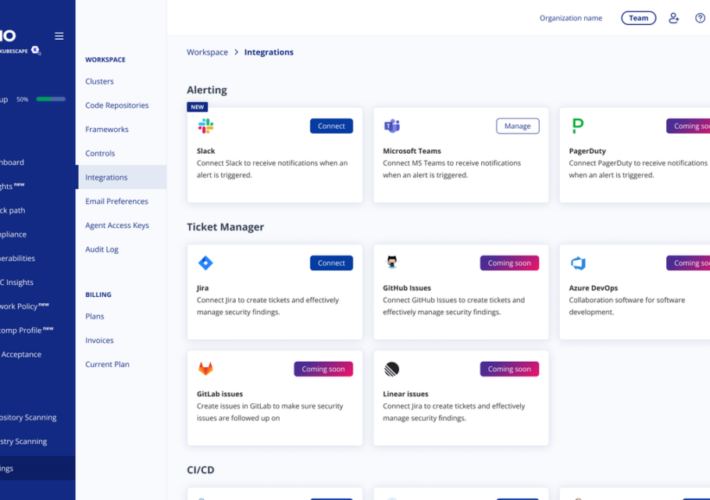Click the Slack logo icon
710x500 pixels.
coord(206,126)
